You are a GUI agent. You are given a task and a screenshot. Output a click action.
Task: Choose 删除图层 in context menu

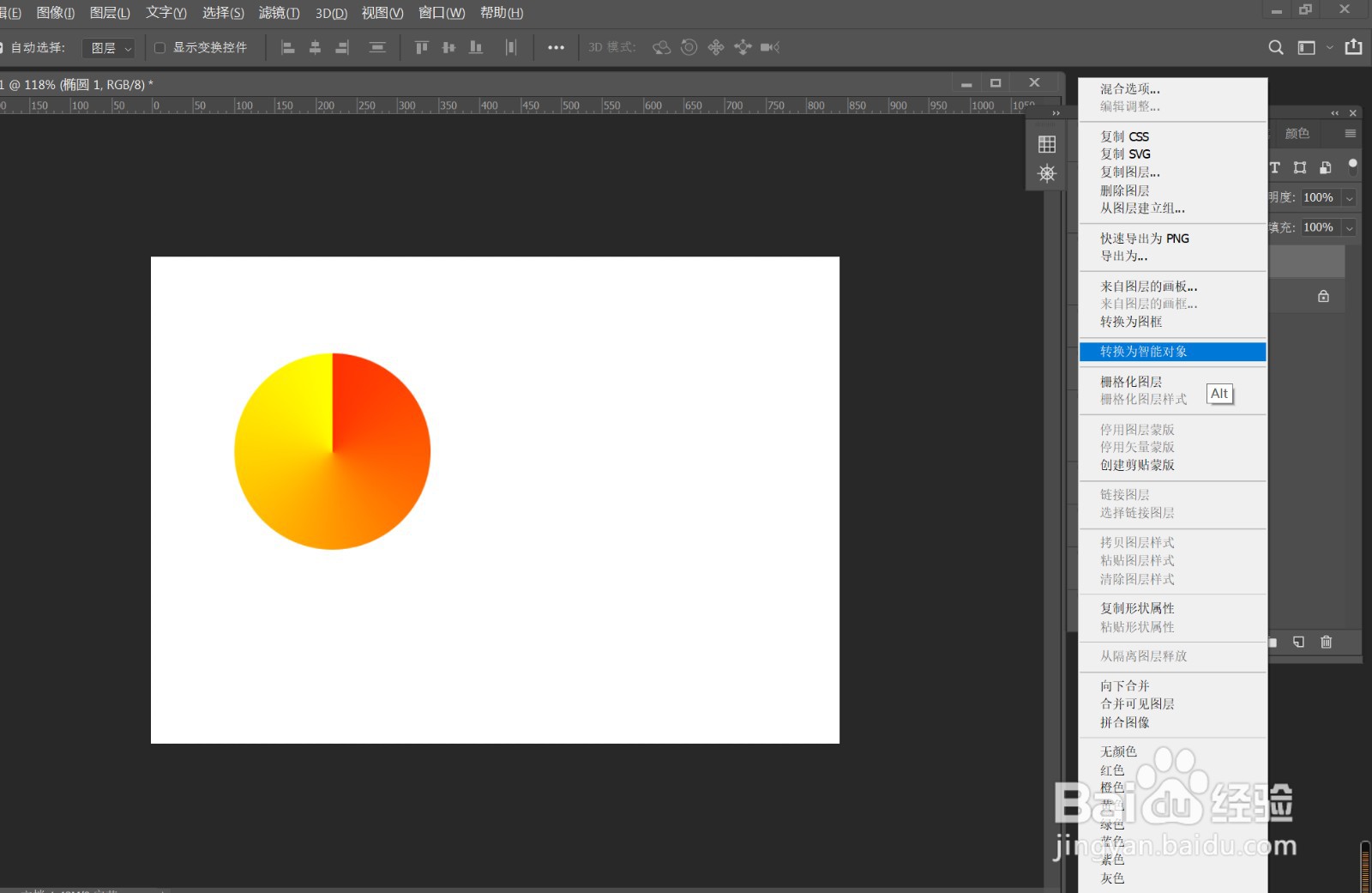[x=1172, y=190]
